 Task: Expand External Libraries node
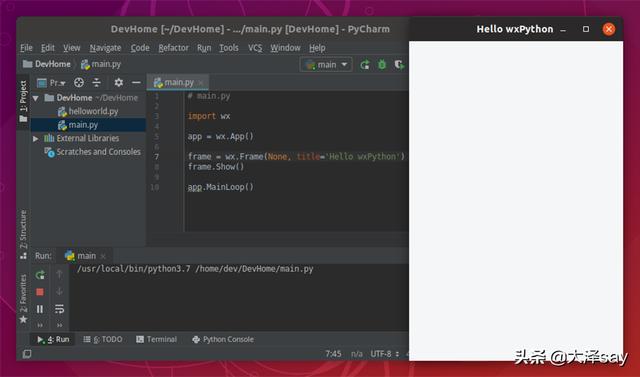pyautogui.click(x=36, y=139)
